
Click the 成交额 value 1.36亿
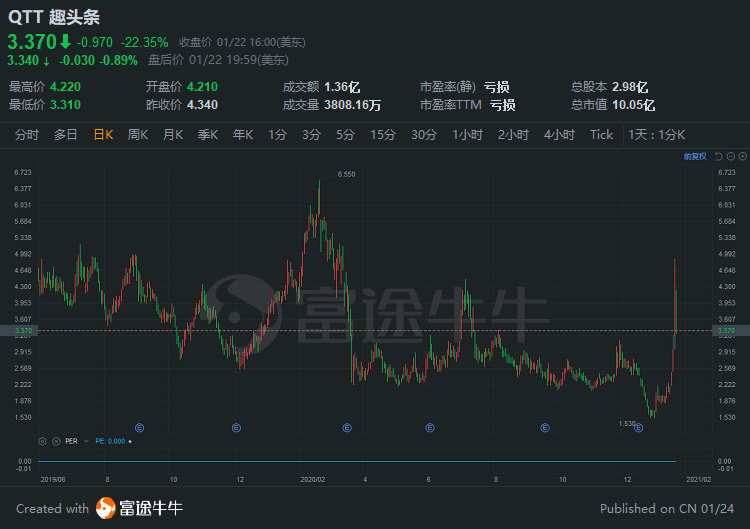(x=342, y=87)
